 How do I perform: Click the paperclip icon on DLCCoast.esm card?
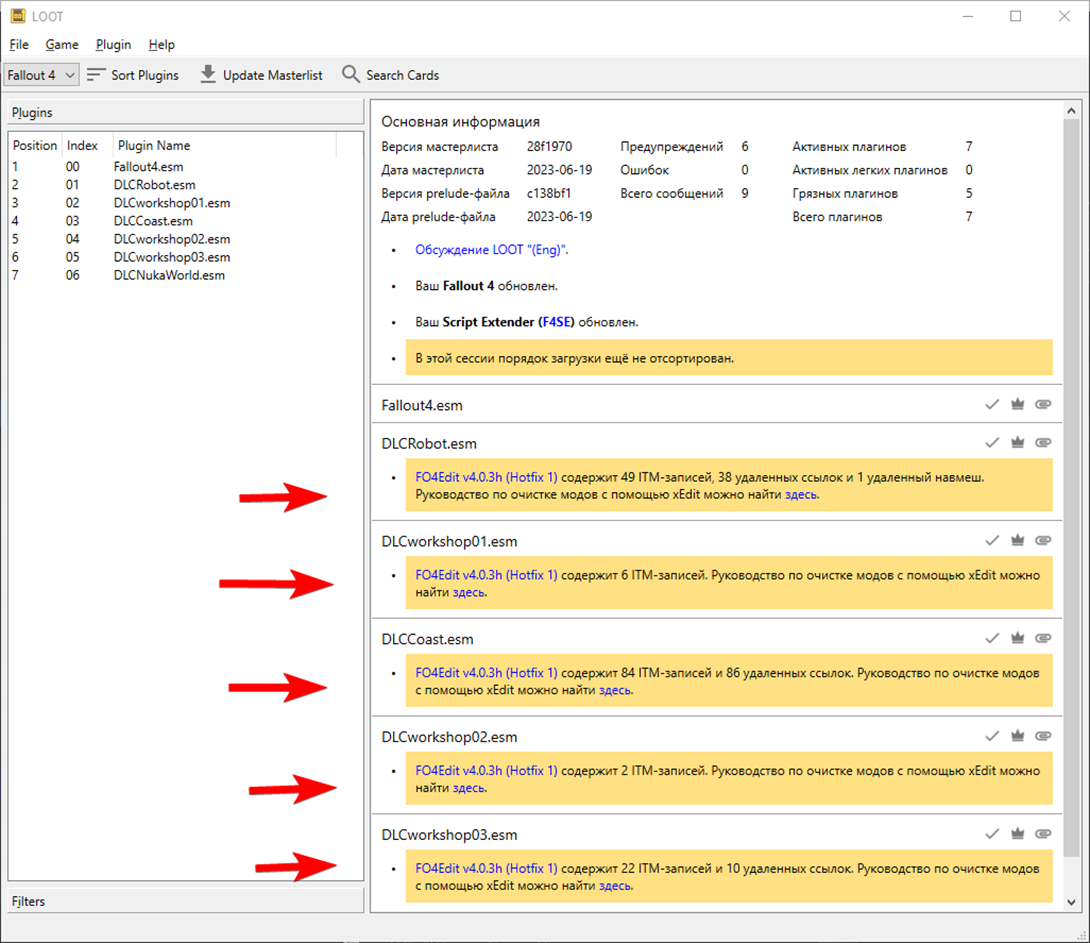coord(1043,639)
